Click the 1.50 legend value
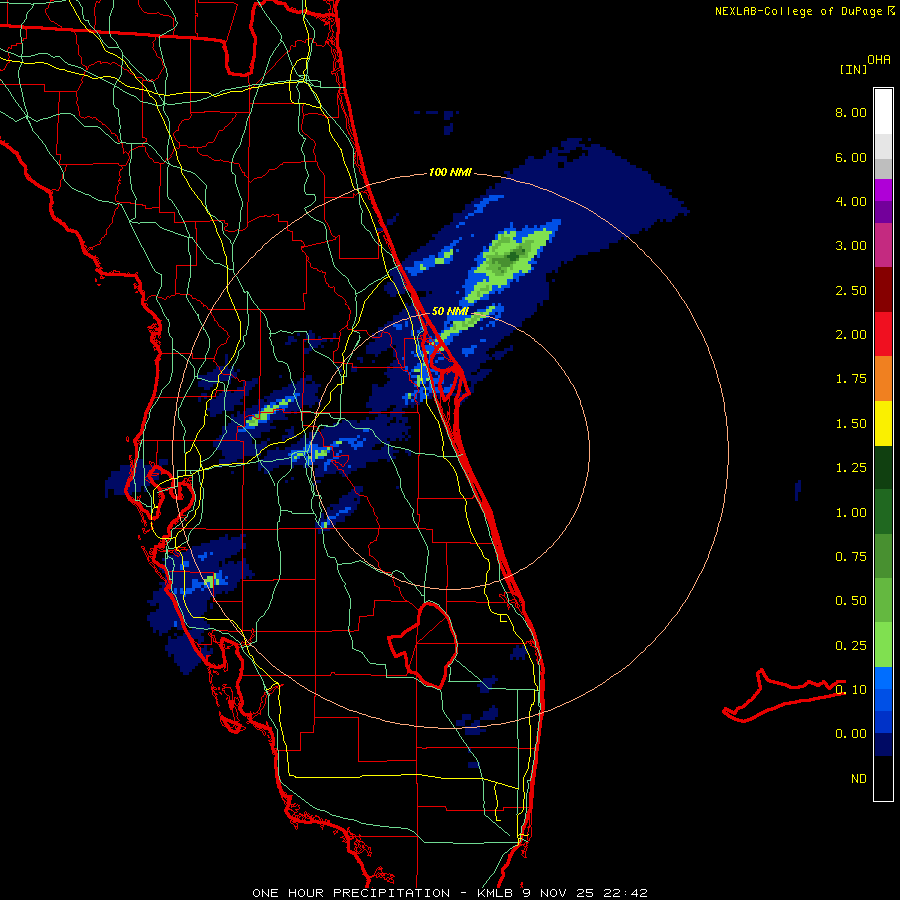Screen dimensions: 900x900 click(x=851, y=424)
